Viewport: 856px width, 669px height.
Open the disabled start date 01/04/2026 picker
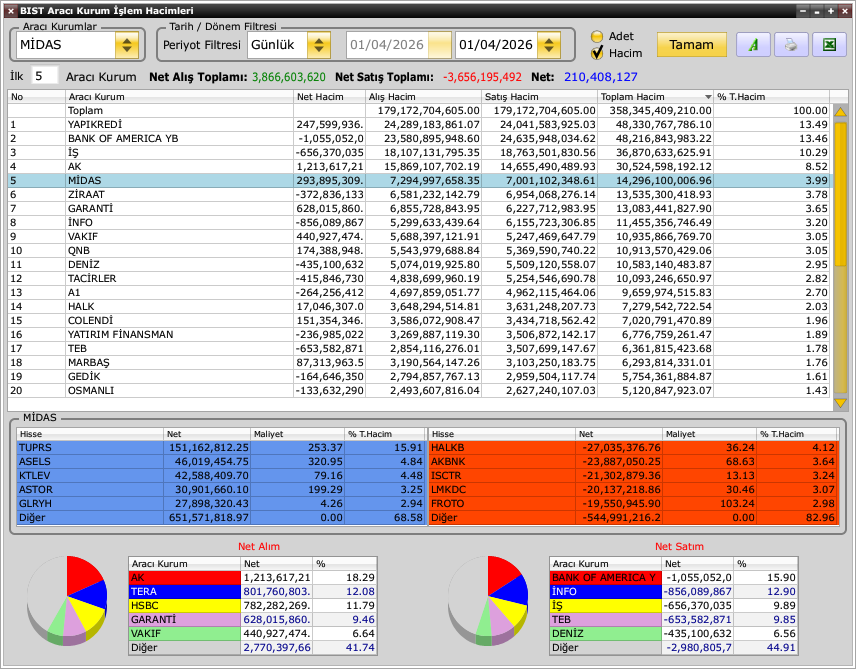439,45
